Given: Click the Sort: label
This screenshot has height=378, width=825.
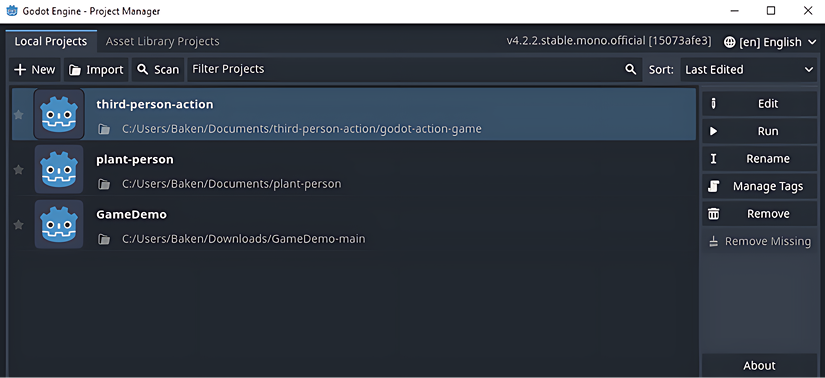Looking at the screenshot, I should (x=661, y=69).
